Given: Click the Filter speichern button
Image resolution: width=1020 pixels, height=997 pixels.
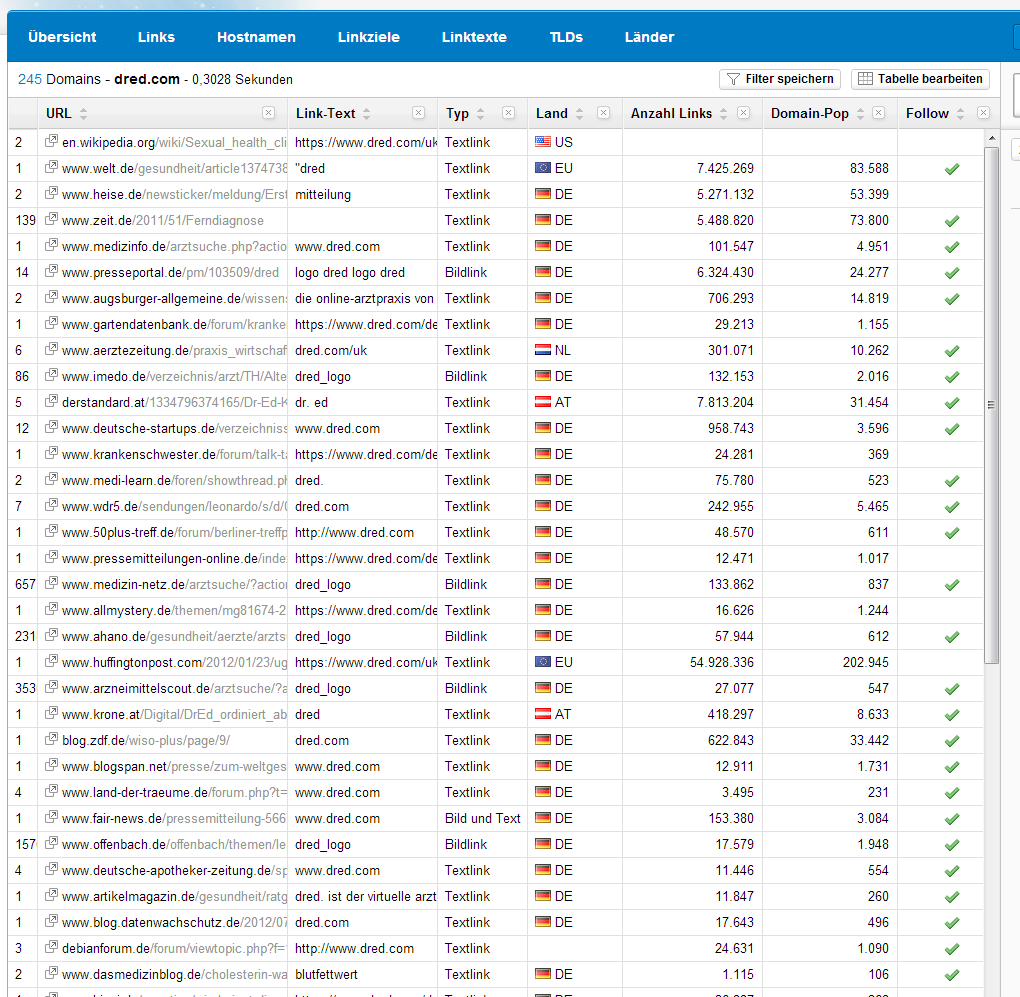Looking at the screenshot, I should pos(779,79).
